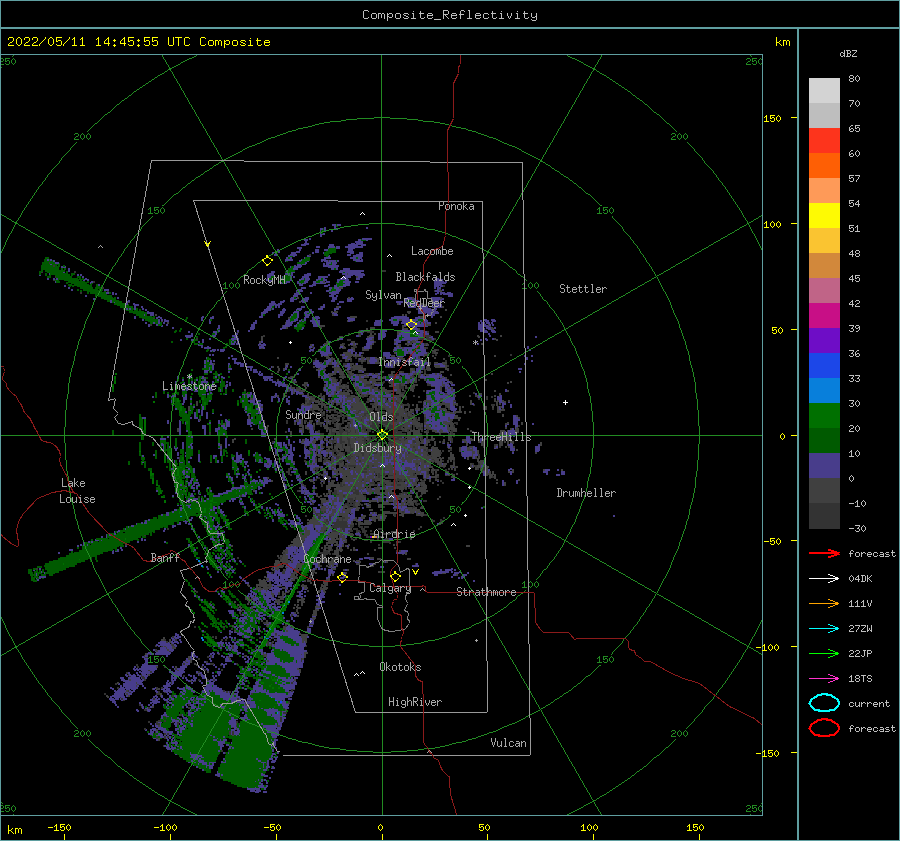Select the orange 111V arrow icon
The image size is (900, 841).
pyautogui.click(x=824, y=603)
